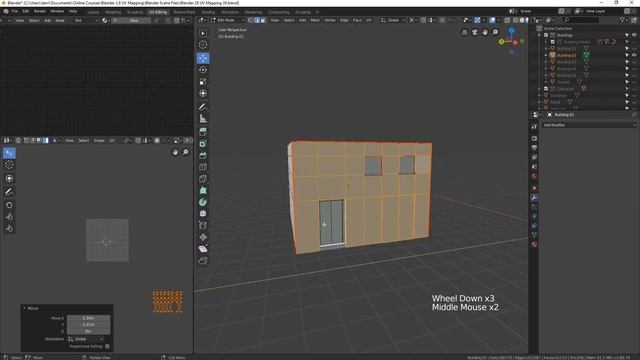Toggle visibility eye for Buildings collection

pyautogui.click(x=634, y=35)
